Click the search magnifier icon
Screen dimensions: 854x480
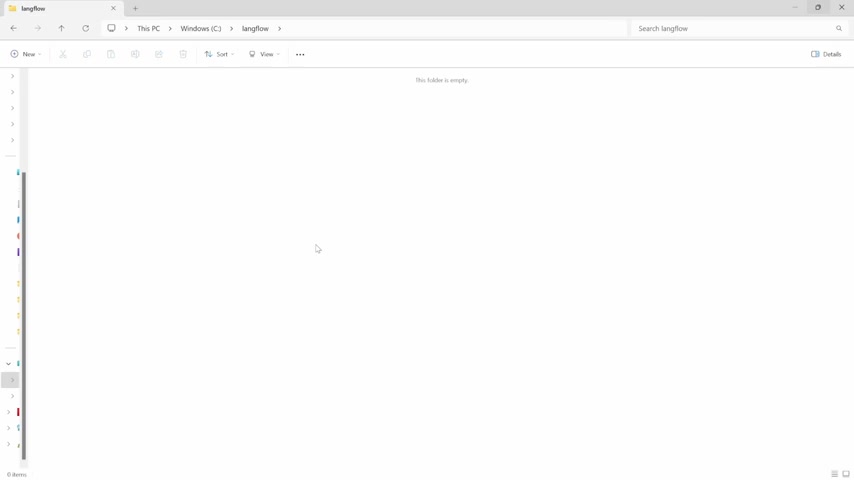tap(838, 28)
